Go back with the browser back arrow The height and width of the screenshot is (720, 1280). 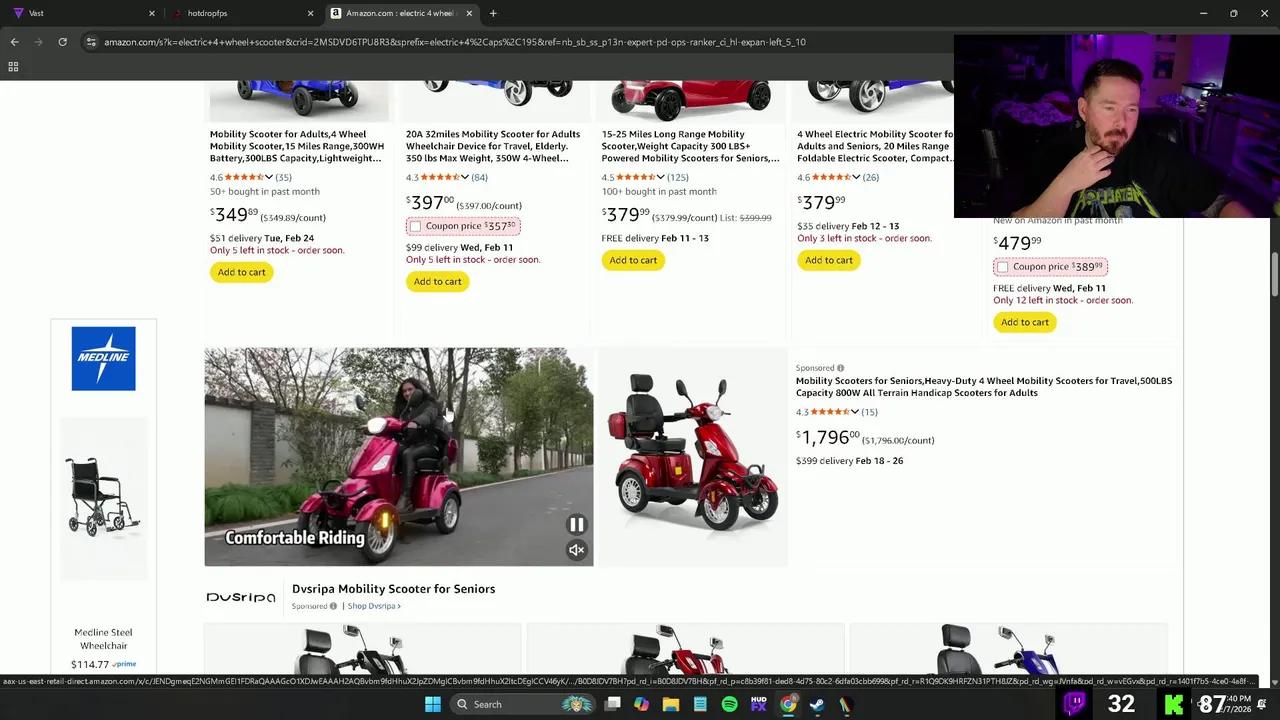coord(14,42)
